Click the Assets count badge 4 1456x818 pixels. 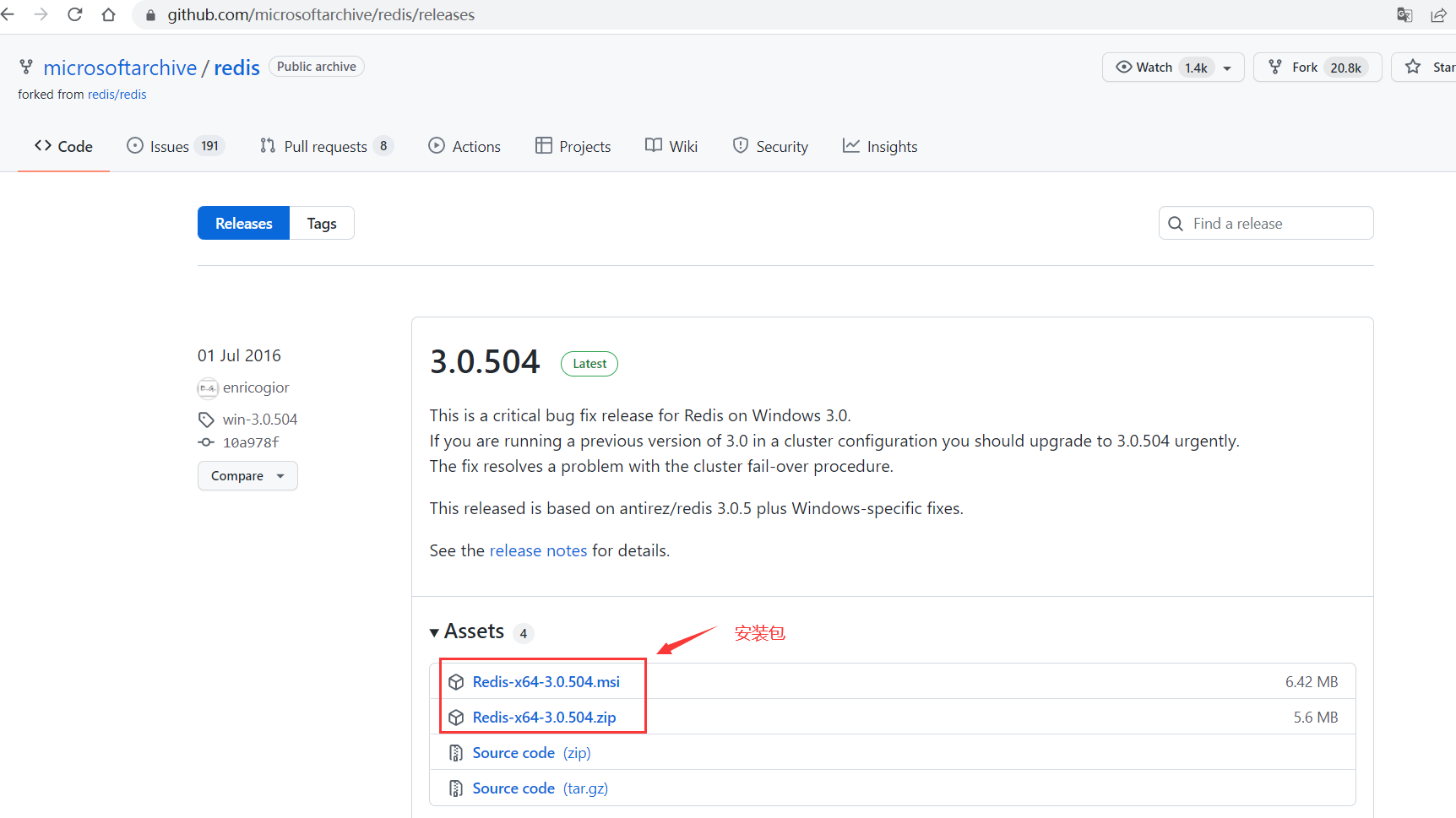tap(524, 633)
